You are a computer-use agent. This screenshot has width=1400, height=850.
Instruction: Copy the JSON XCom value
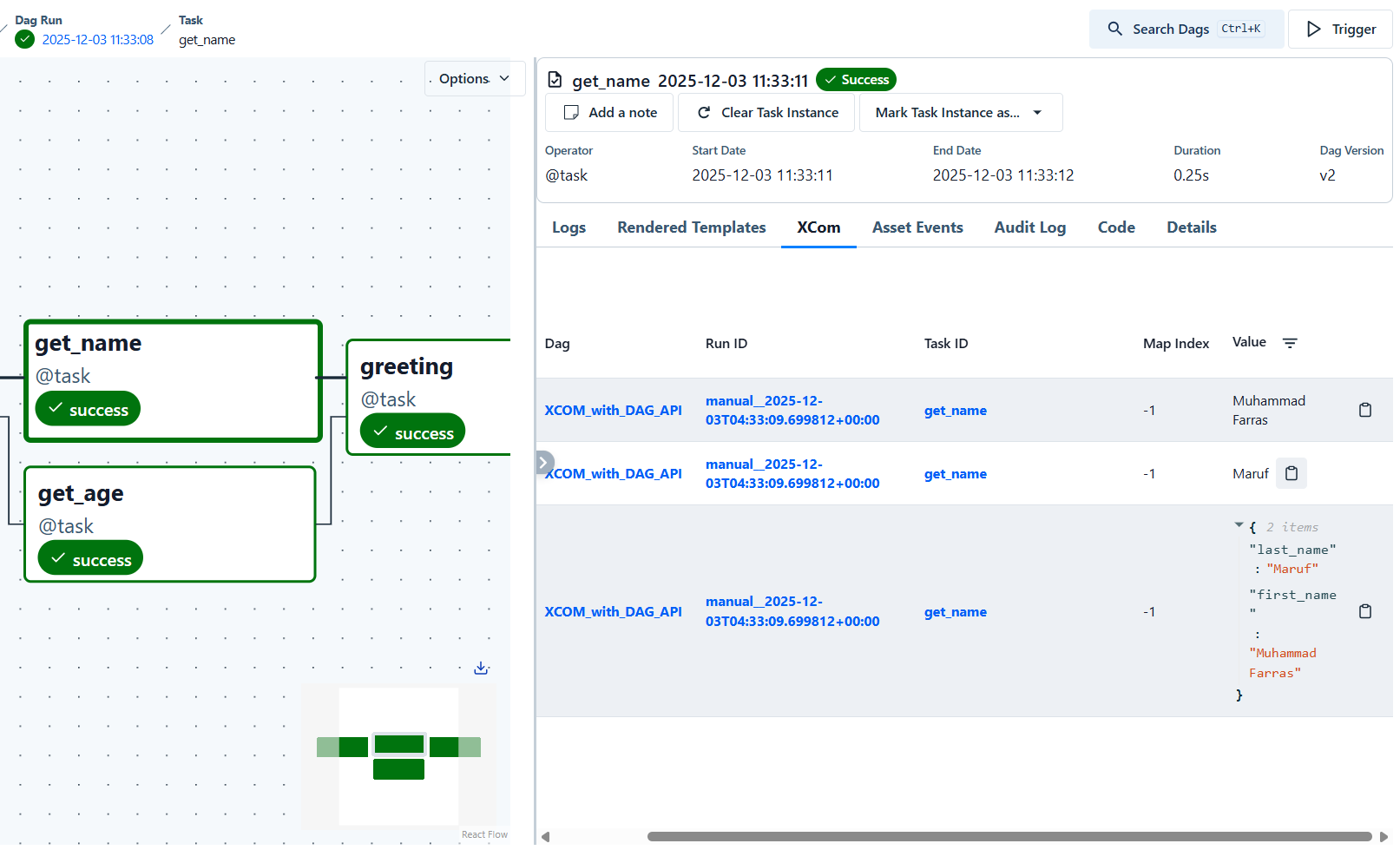[1364, 611]
